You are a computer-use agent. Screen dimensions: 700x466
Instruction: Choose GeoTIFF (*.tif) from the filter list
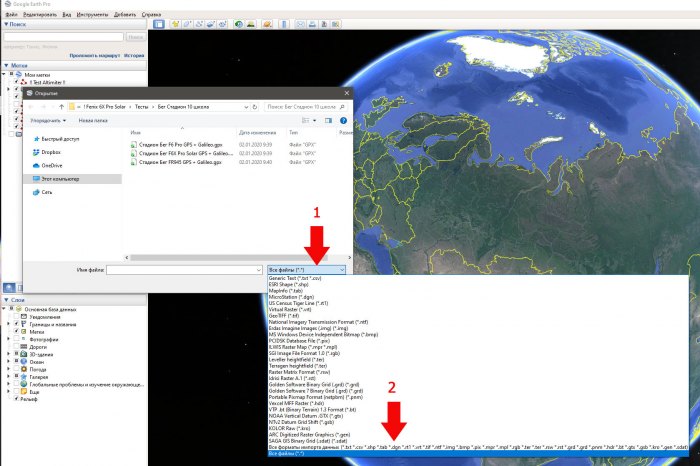click(x=284, y=316)
